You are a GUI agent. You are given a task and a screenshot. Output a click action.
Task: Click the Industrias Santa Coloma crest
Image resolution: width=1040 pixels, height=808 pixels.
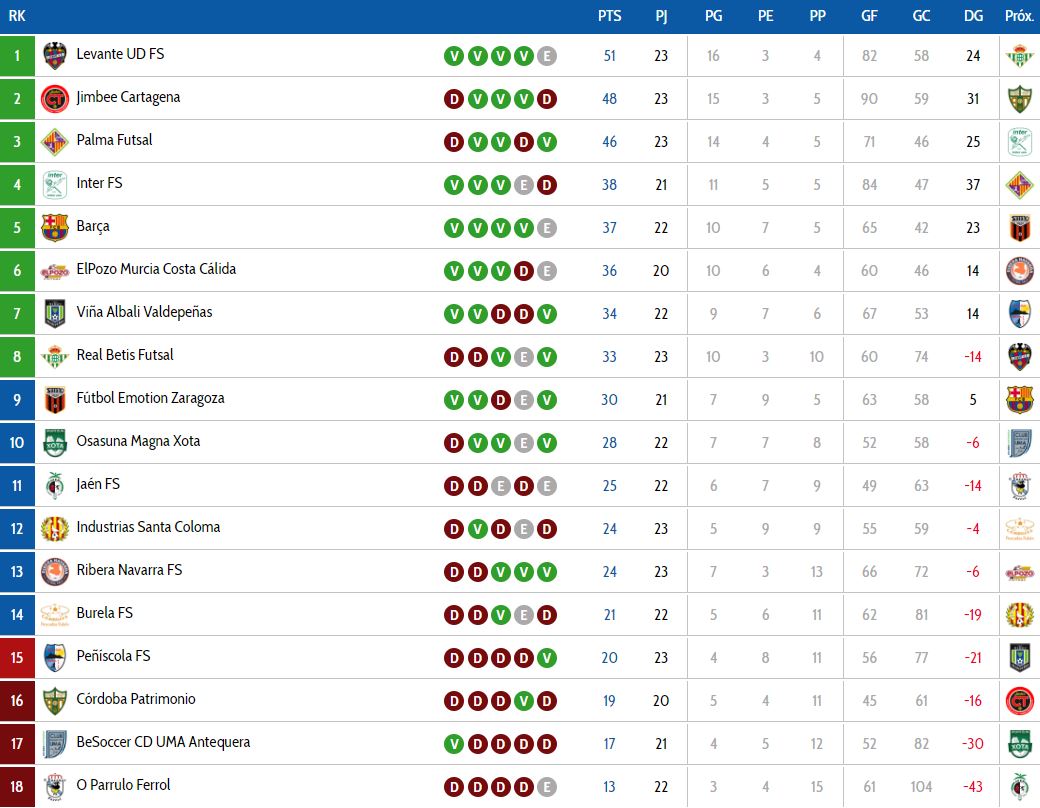tap(55, 529)
